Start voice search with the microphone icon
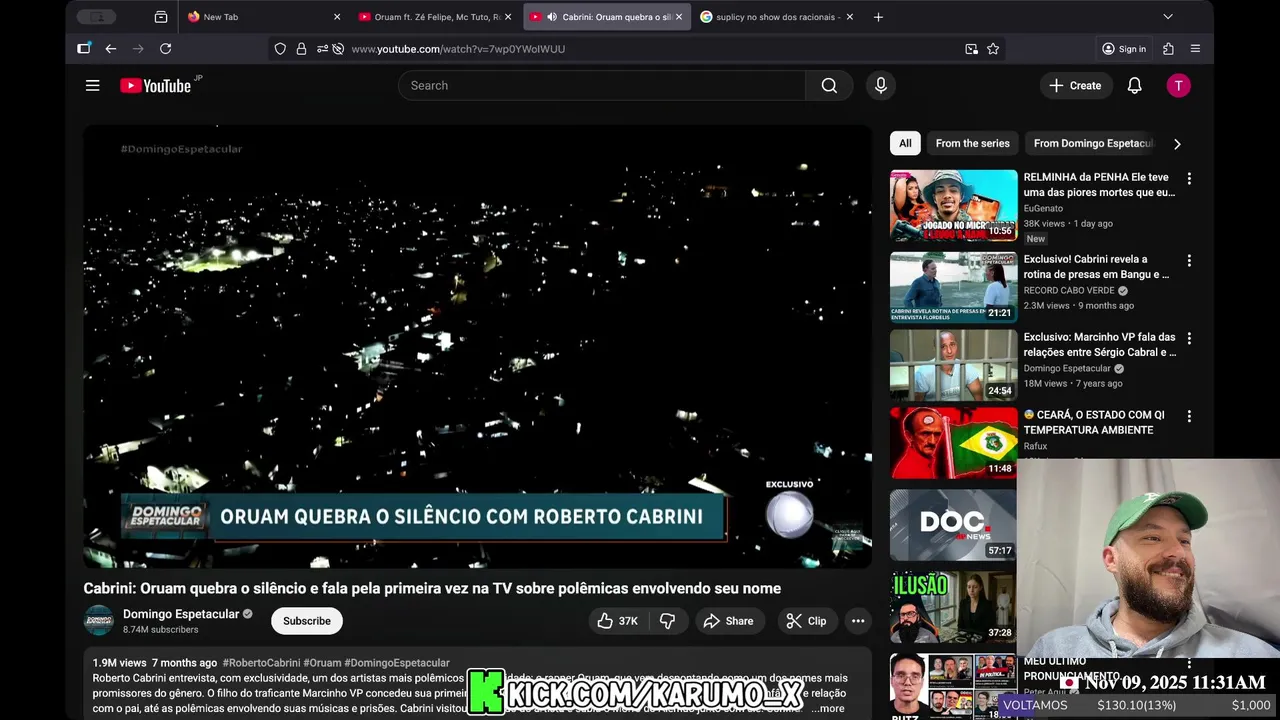The height and width of the screenshot is (720, 1280). point(881,86)
